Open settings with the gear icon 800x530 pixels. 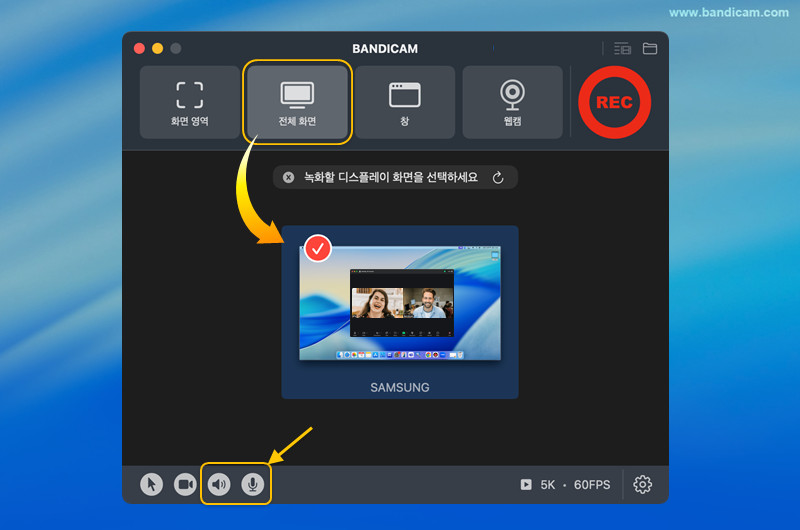click(643, 485)
